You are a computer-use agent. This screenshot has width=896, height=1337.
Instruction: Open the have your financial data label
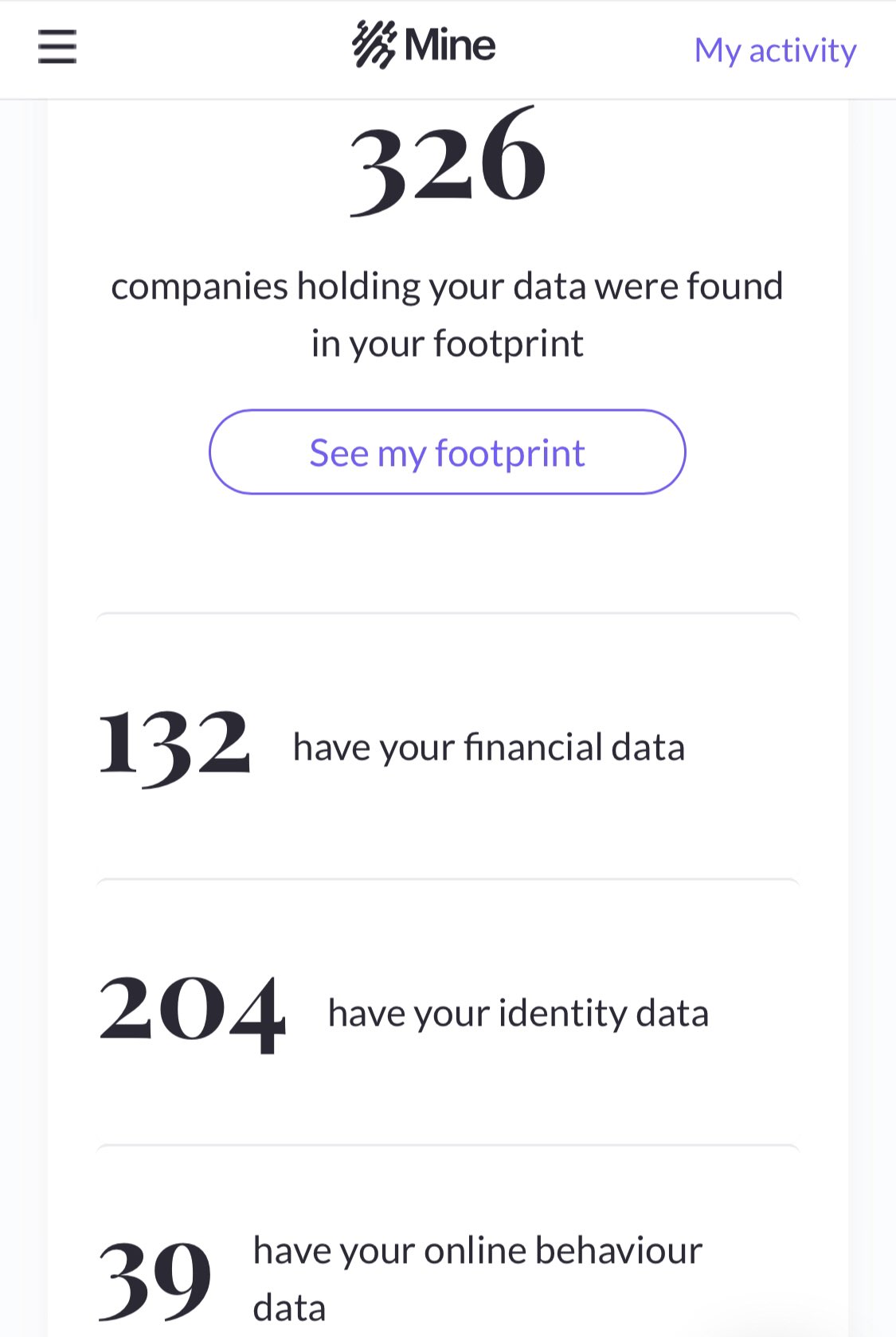[x=488, y=748]
